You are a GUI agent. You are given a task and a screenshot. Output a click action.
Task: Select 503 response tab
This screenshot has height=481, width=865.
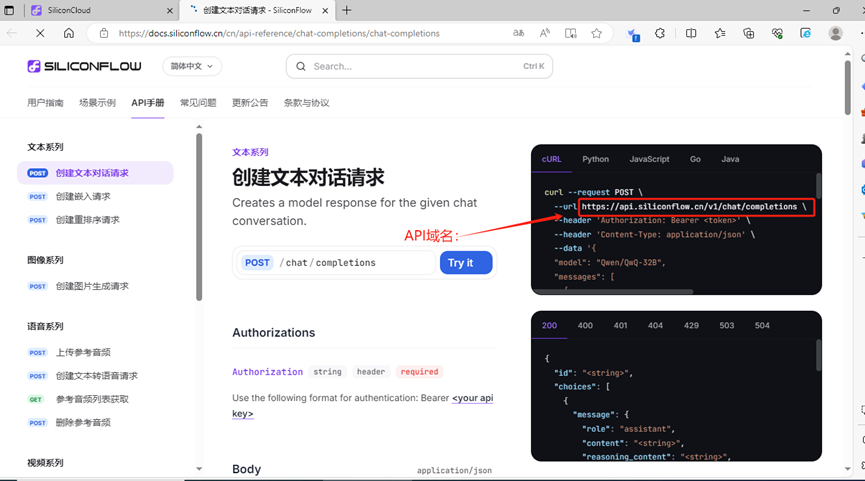pyautogui.click(x=727, y=325)
